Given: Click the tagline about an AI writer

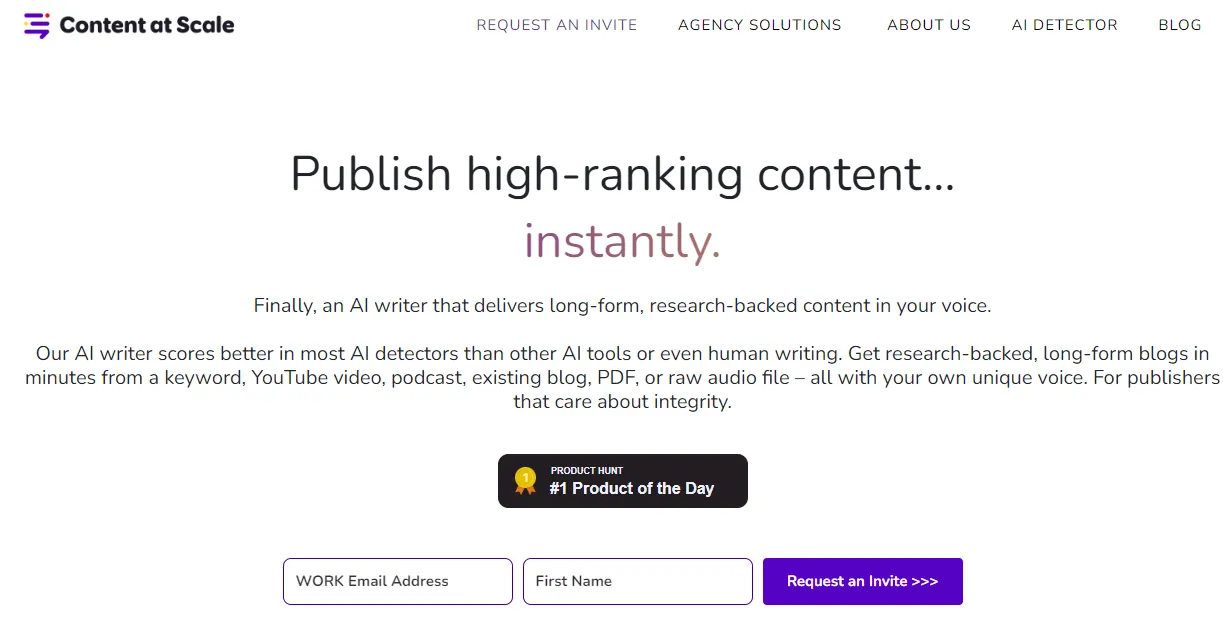Looking at the screenshot, I should 622,305.
